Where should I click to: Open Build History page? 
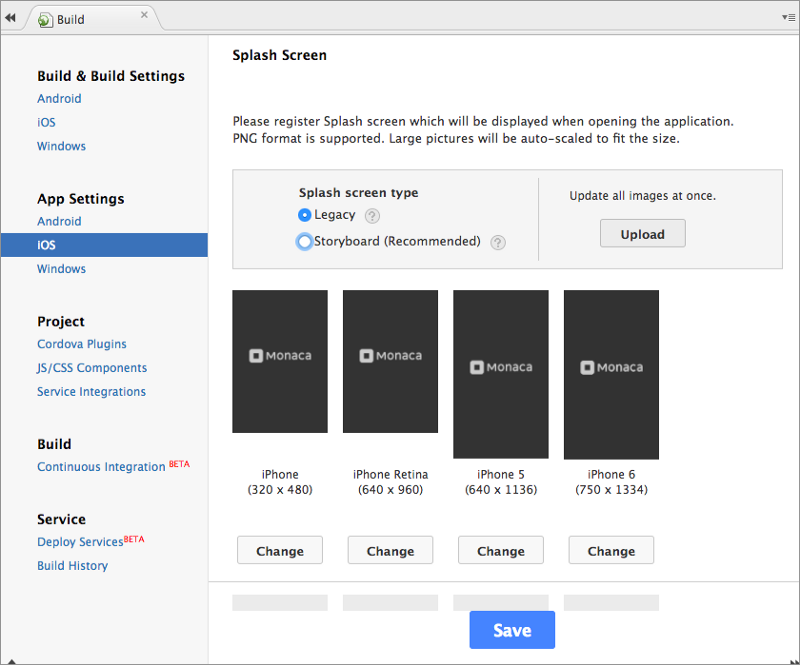(72, 565)
